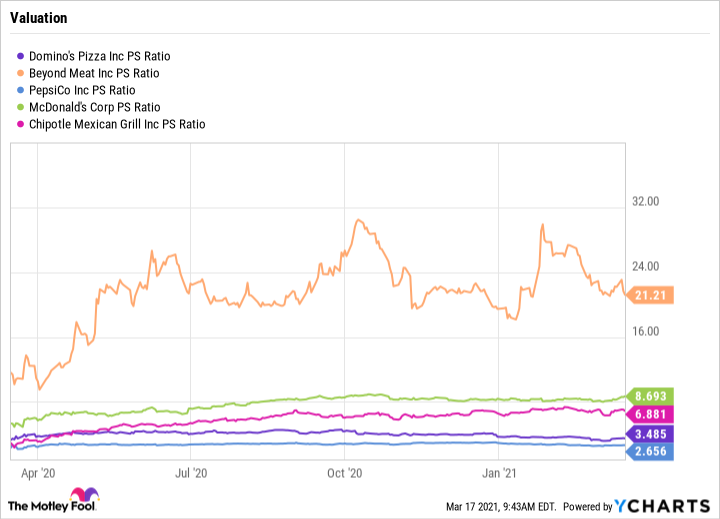Click the Valuation chart title
The image size is (720, 519).
40,18
